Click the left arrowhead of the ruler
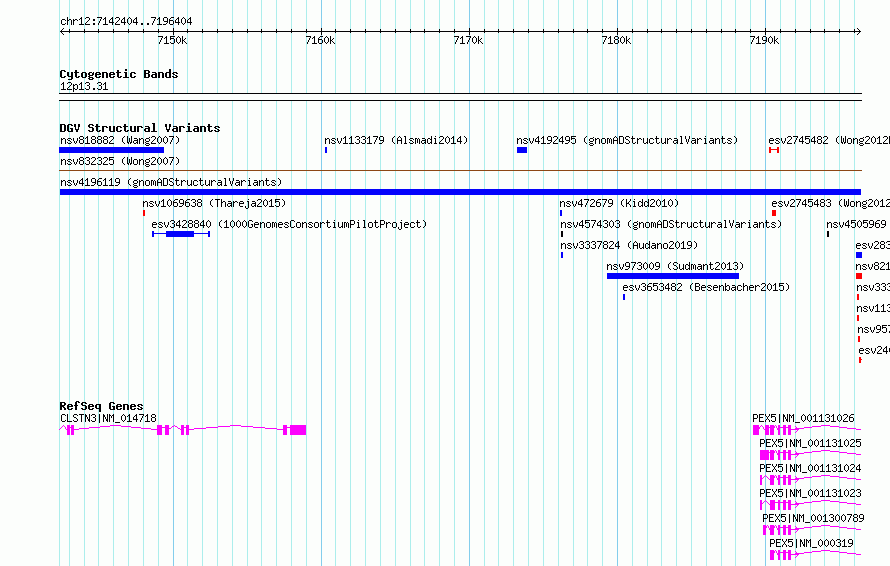The image size is (890, 566). click(x=62, y=31)
